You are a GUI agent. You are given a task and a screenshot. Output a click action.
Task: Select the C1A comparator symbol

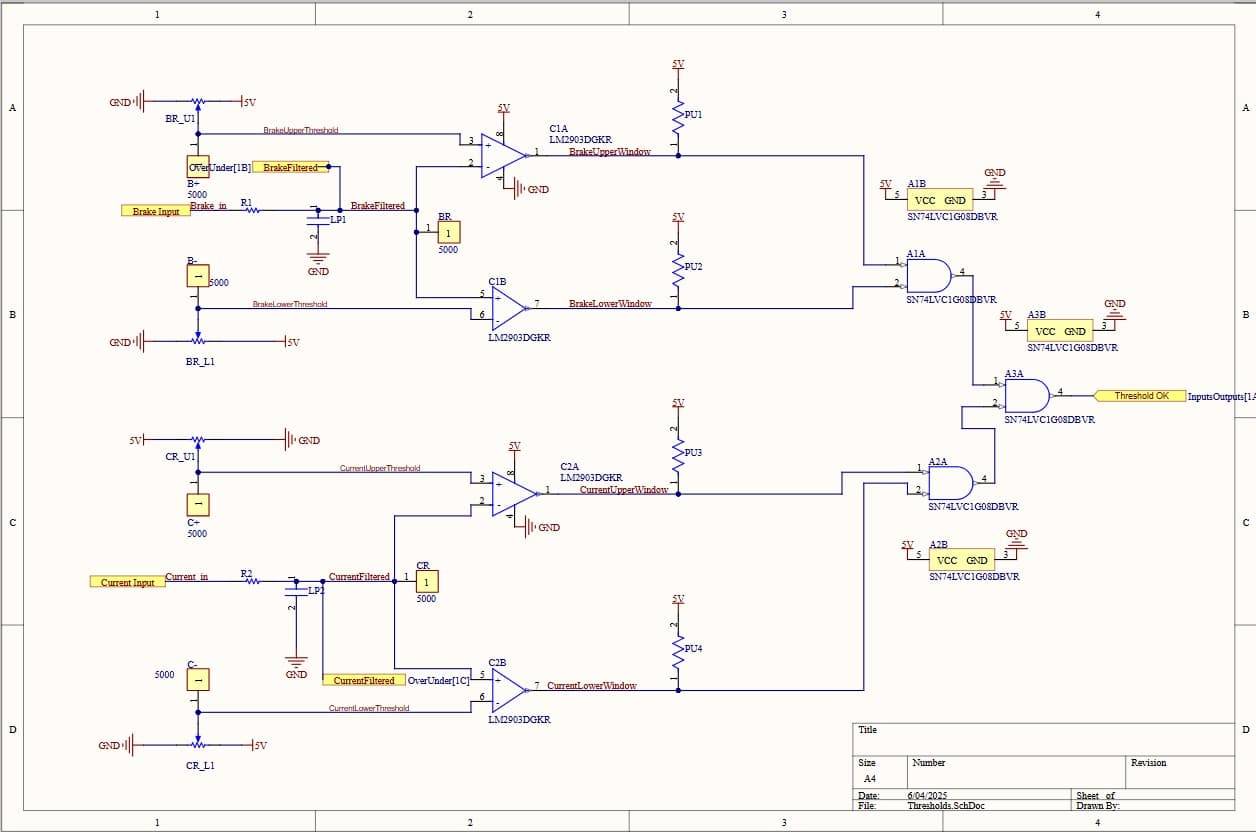tap(503, 156)
